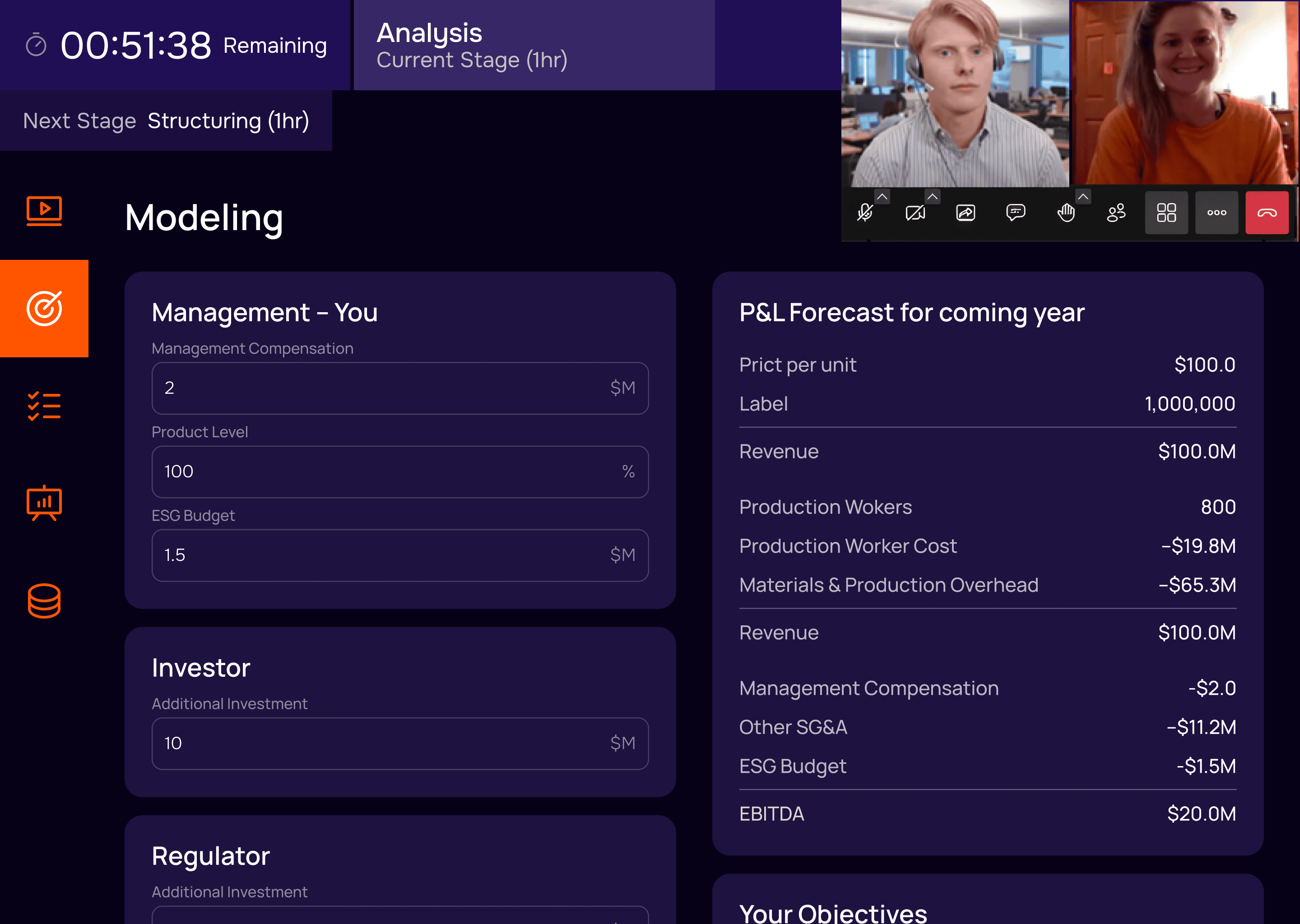This screenshot has height=924, width=1300.
Task: End the call with red hang-up button
Action: pos(1267,213)
